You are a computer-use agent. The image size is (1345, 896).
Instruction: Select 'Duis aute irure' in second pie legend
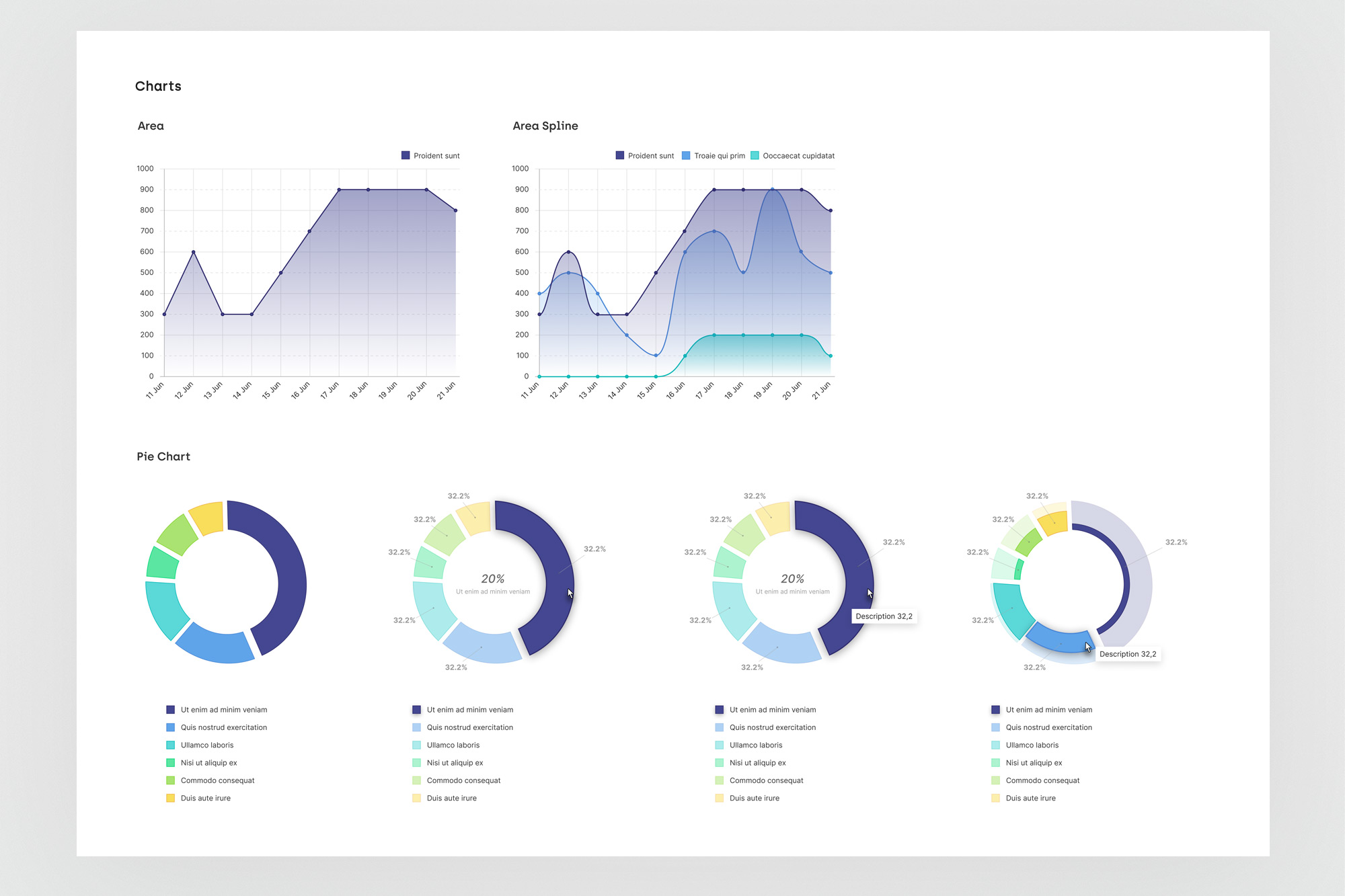tap(451, 799)
